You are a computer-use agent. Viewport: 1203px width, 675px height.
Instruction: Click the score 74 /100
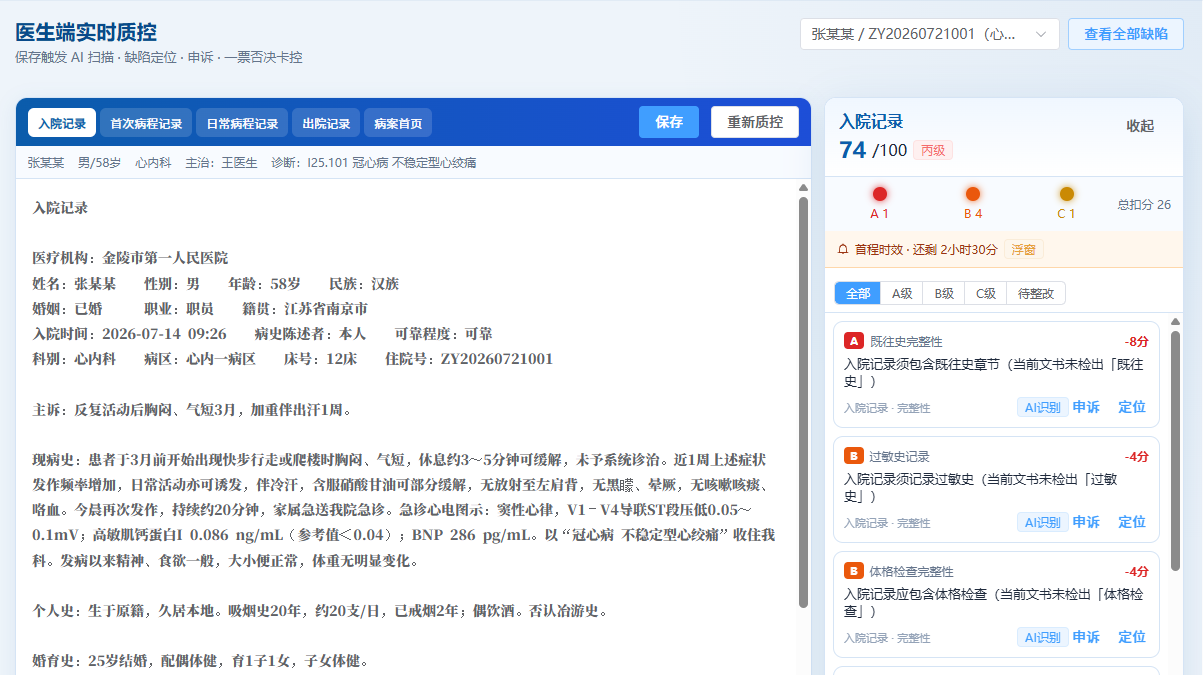tap(873, 150)
